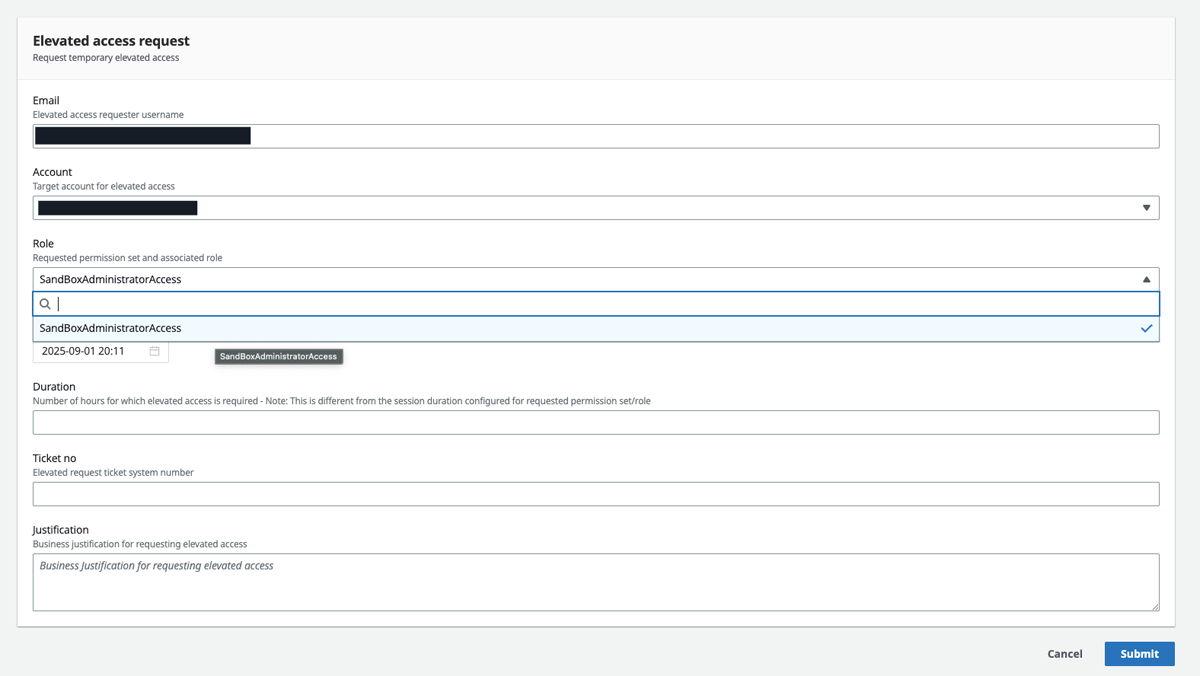The width and height of the screenshot is (1200, 676).
Task: Click the magnifier icon in the Role search box
Action: (x=45, y=304)
